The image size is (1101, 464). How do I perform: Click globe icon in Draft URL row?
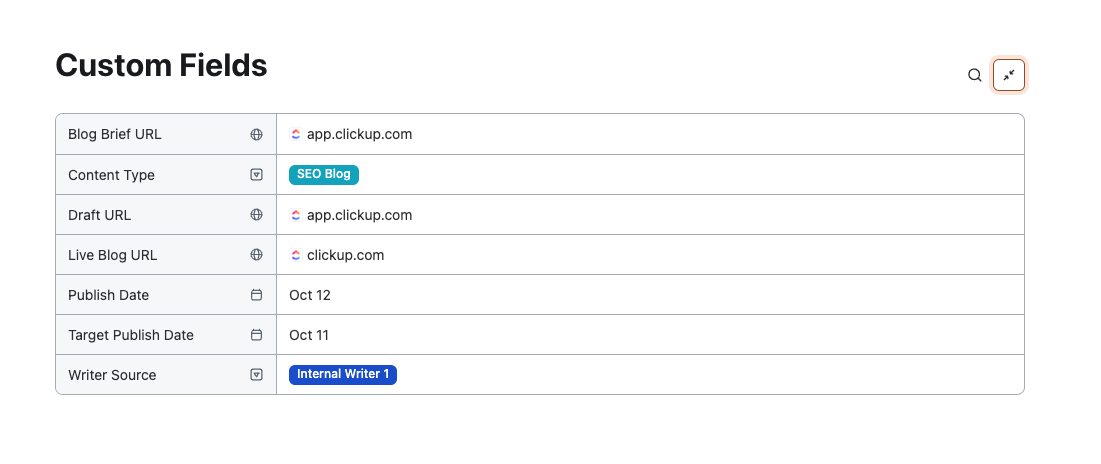[x=256, y=215]
